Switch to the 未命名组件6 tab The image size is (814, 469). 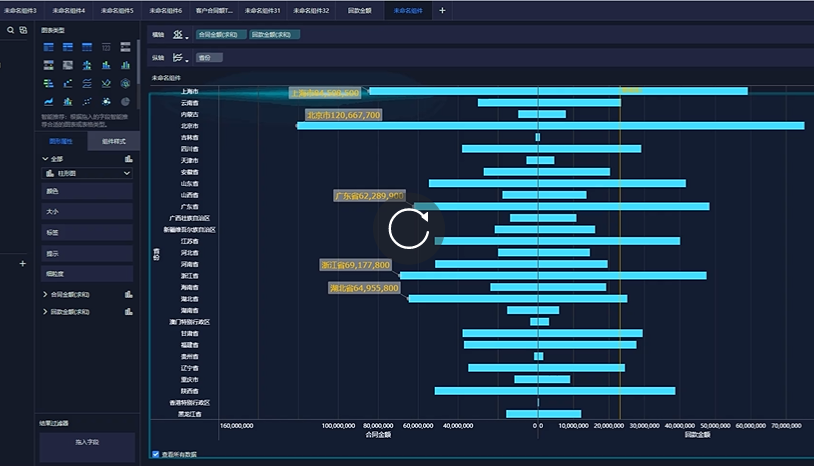tap(166, 10)
